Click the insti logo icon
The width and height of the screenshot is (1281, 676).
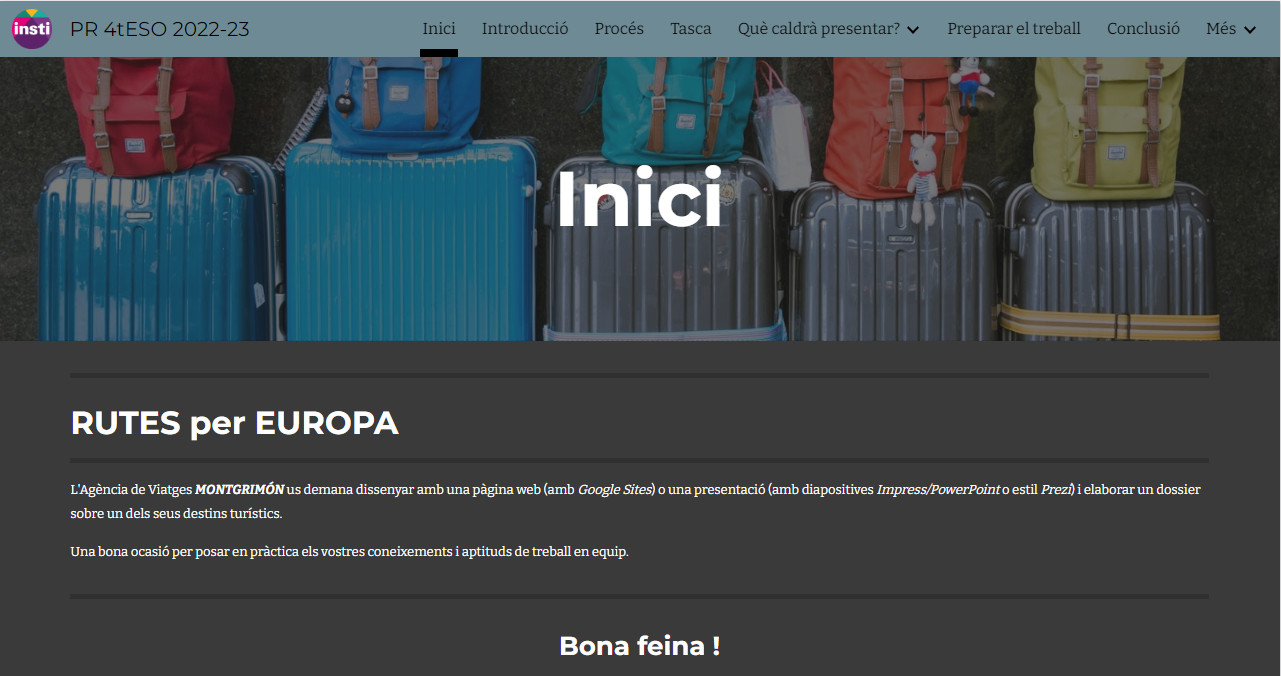[32, 28]
